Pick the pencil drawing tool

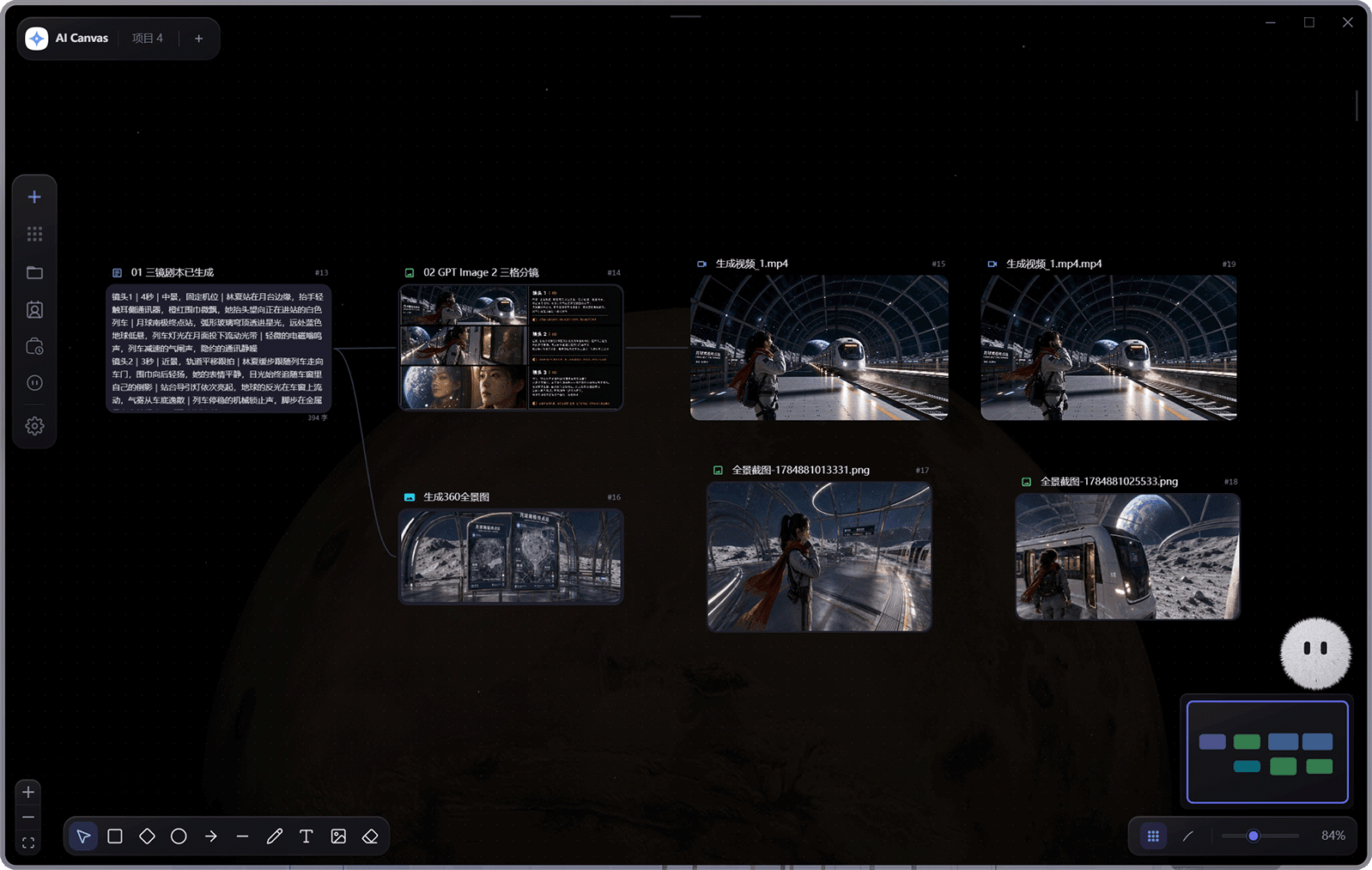275,837
